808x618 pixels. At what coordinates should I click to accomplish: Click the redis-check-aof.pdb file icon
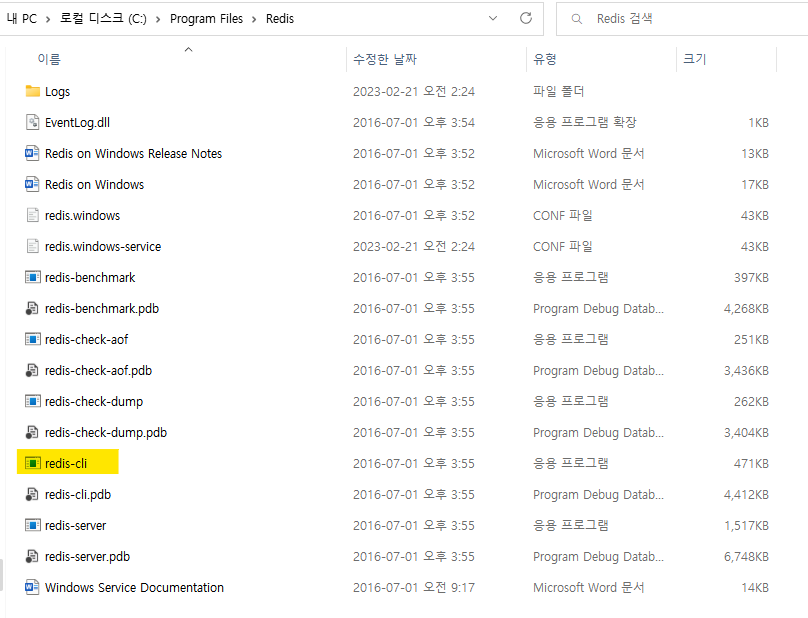click(x=32, y=370)
